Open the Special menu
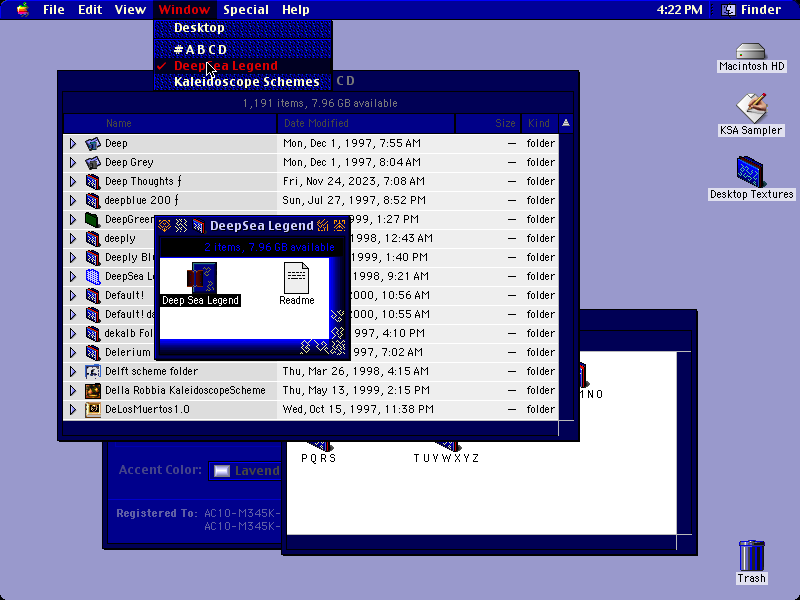 coord(246,10)
